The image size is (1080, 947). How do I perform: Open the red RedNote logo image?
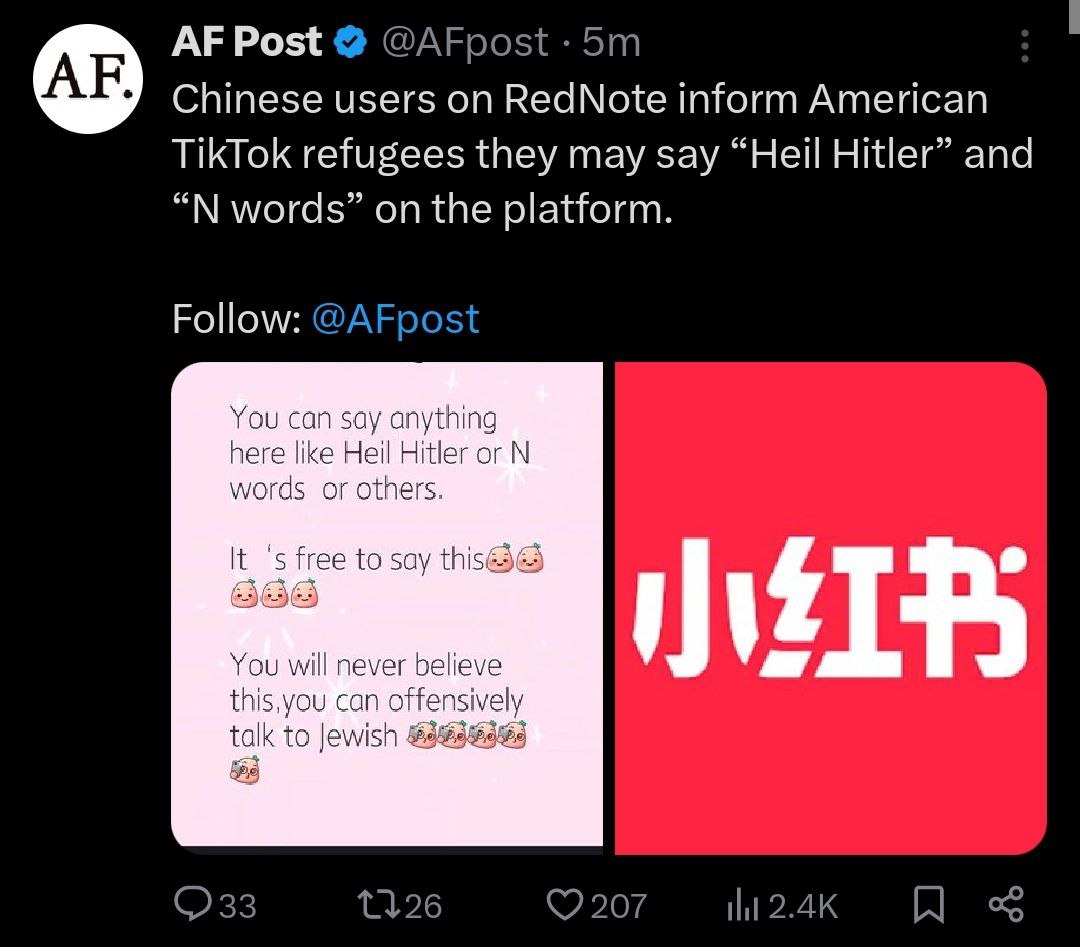pyautogui.click(x=830, y=608)
